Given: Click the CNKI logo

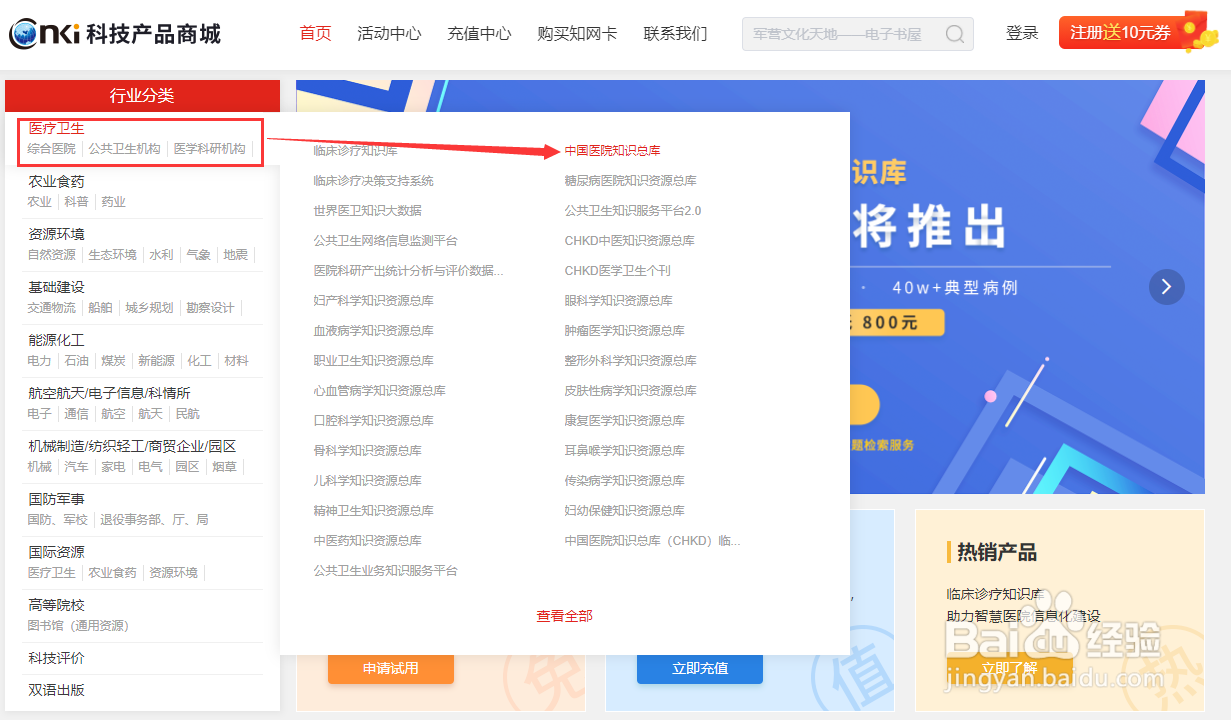Looking at the screenshot, I should [x=114, y=34].
